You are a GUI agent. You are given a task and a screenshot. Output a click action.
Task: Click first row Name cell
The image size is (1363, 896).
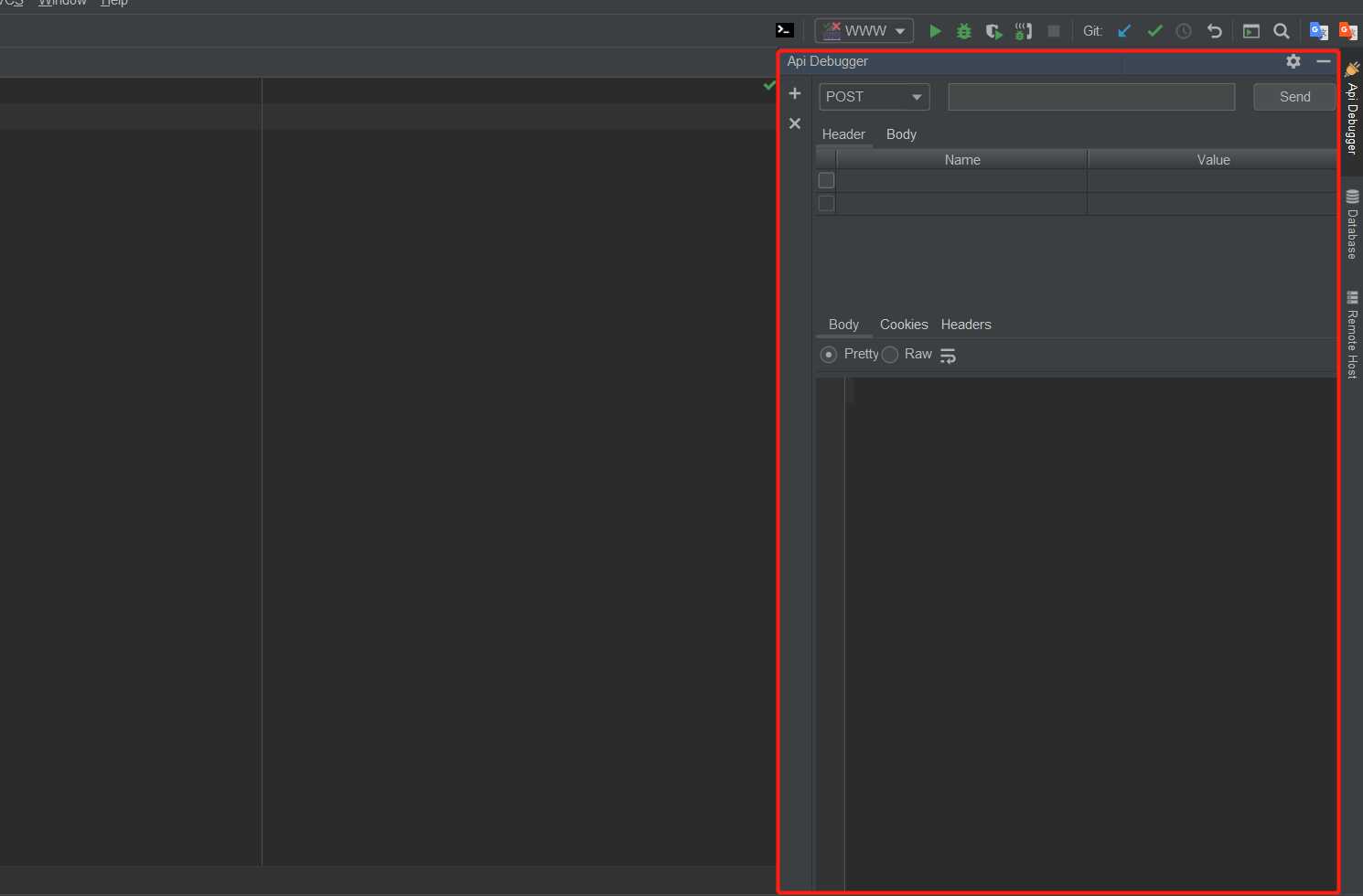point(962,181)
